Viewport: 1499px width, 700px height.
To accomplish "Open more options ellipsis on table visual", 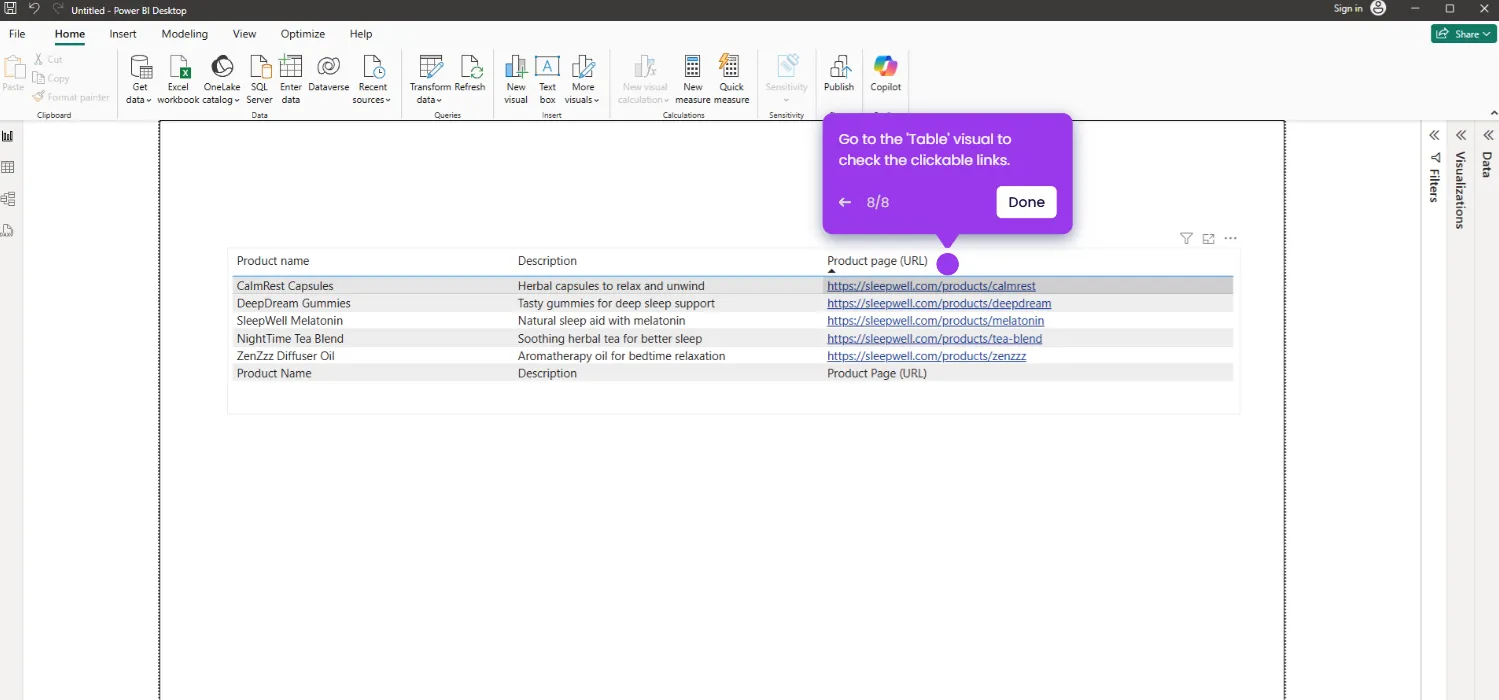I will [x=1231, y=238].
